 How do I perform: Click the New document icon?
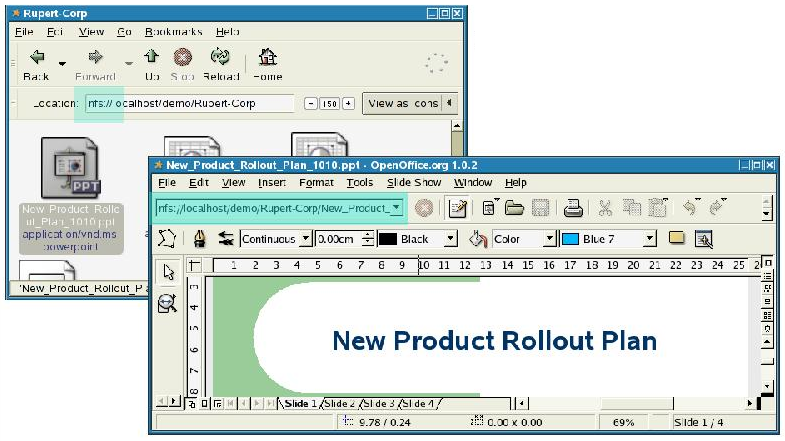pos(489,208)
